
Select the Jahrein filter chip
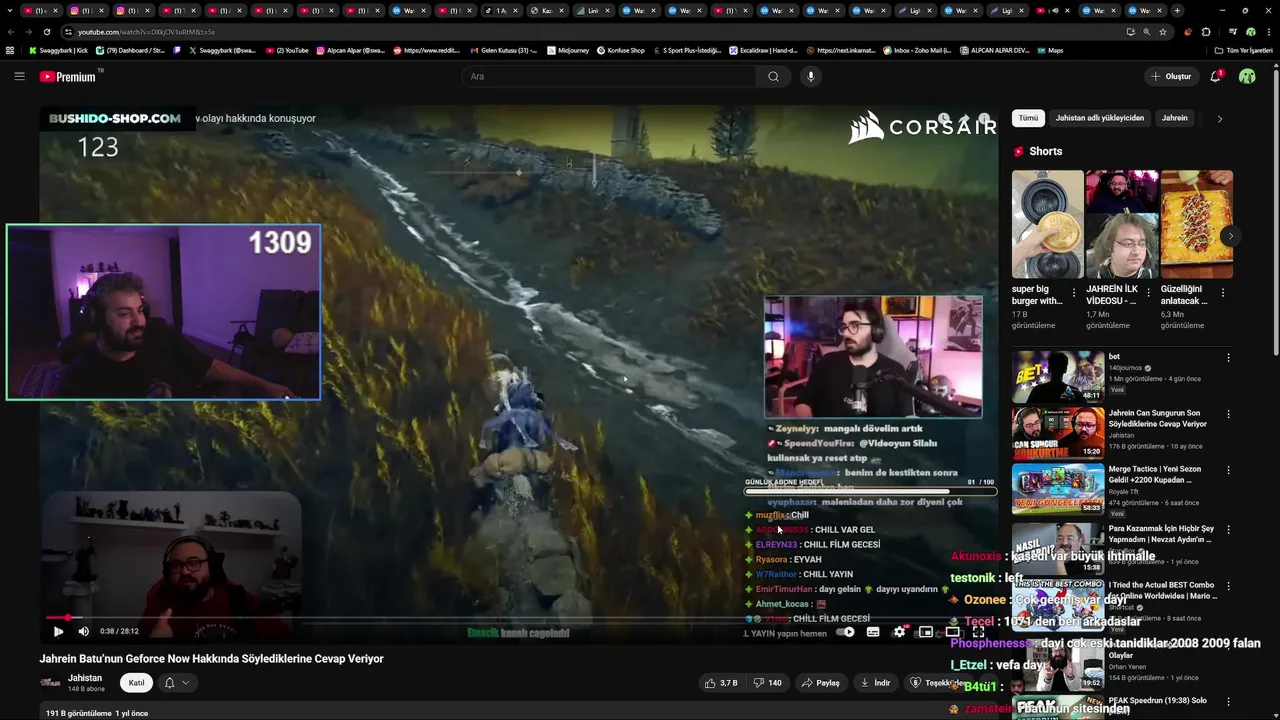click(1174, 118)
